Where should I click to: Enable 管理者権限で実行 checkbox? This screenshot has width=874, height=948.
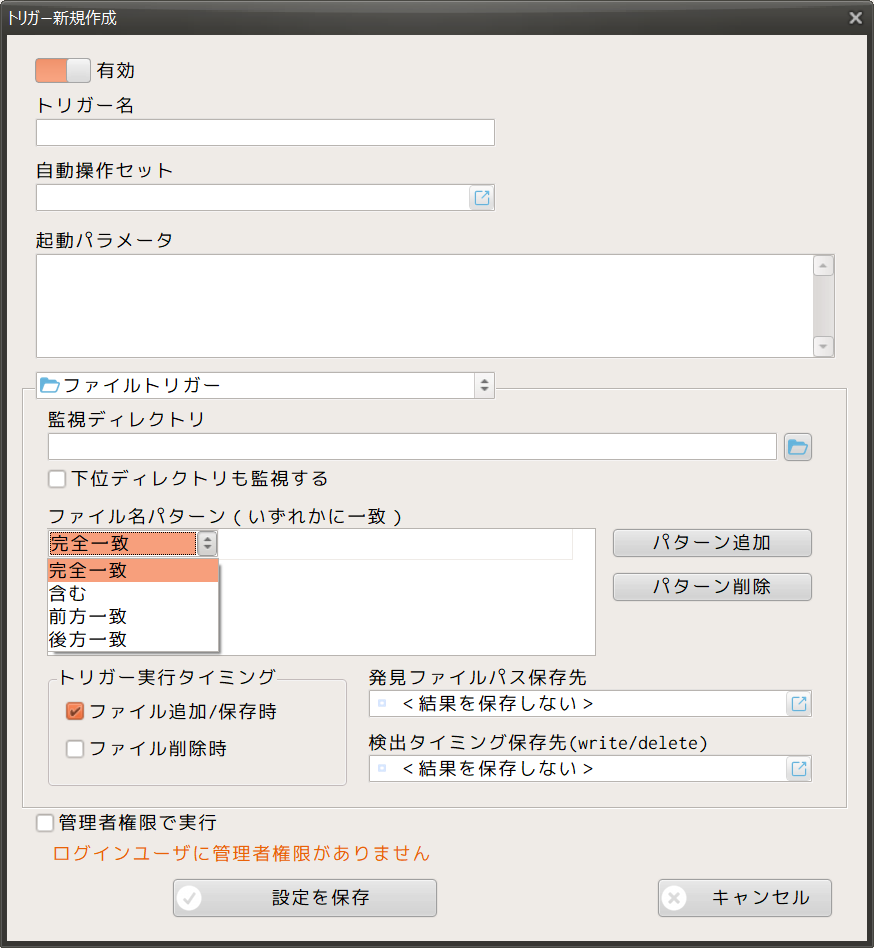(x=45, y=823)
